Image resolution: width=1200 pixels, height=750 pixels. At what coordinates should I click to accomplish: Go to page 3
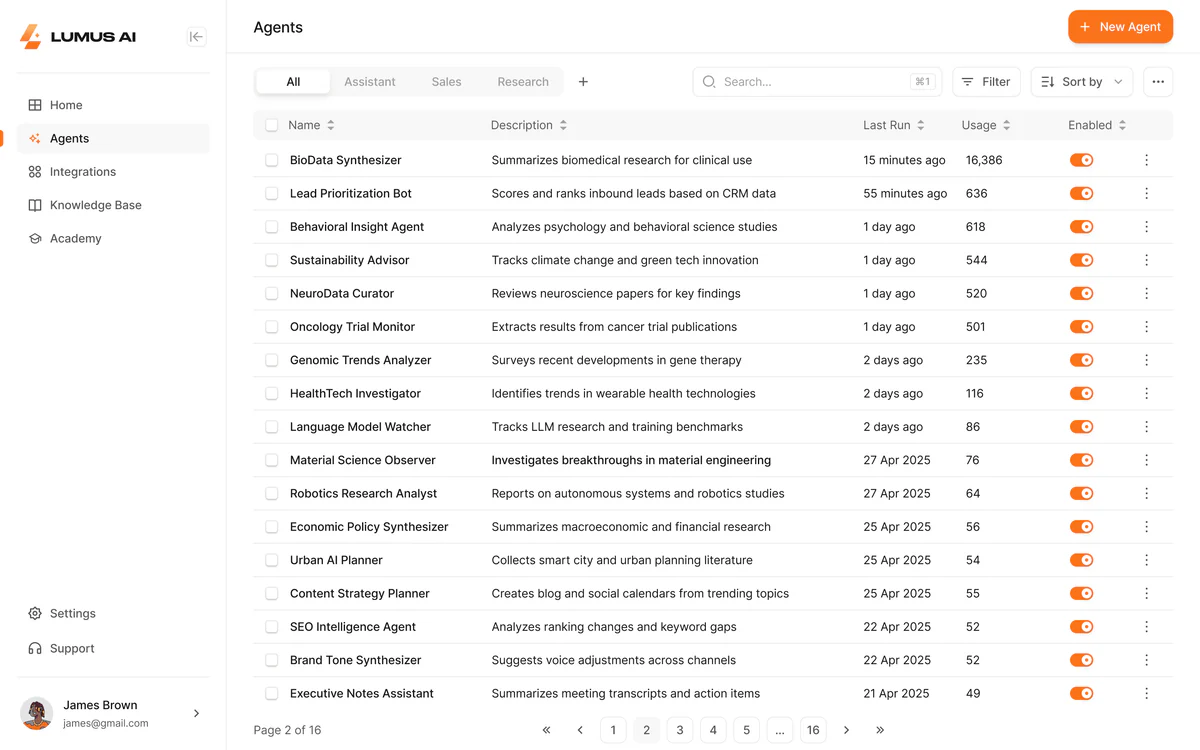click(680, 730)
